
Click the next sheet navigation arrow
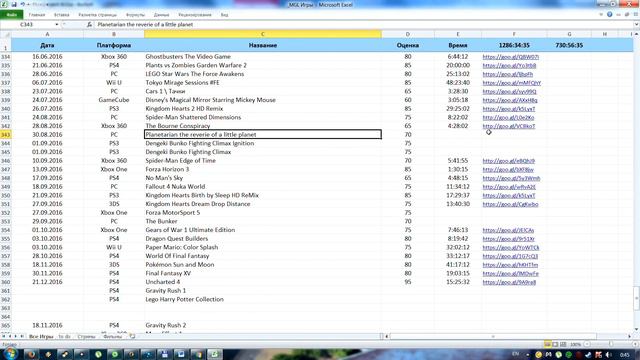pos(16,336)
